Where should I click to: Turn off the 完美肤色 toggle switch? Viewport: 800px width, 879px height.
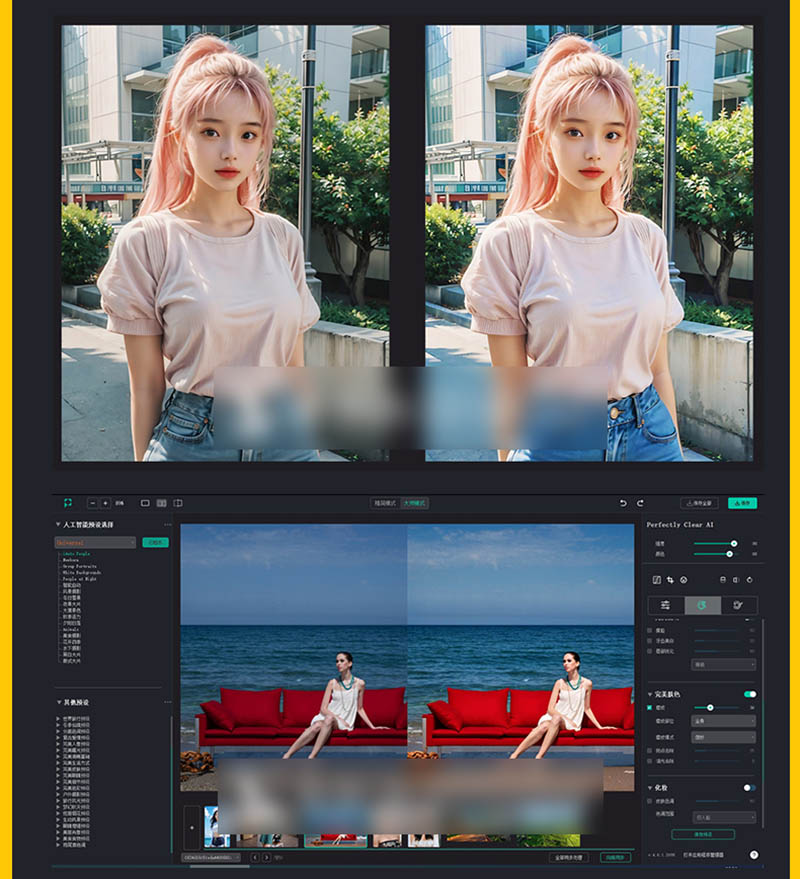(x=750, y=694)
